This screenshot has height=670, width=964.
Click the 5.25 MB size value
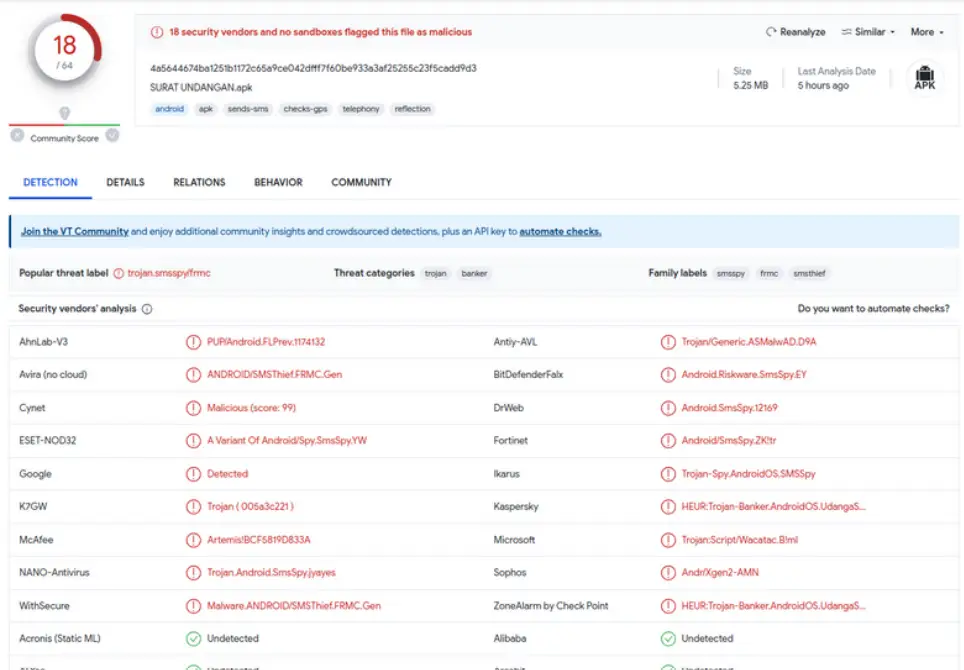click(x=750, y=85)
